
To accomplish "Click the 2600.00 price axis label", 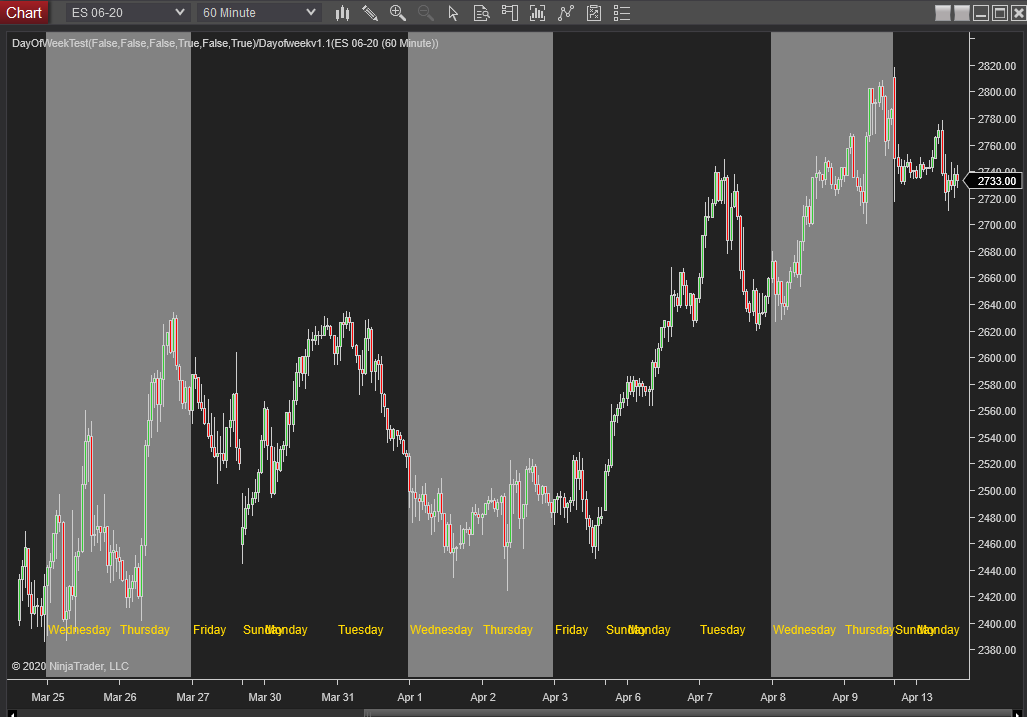I will [x=997, y=358].
